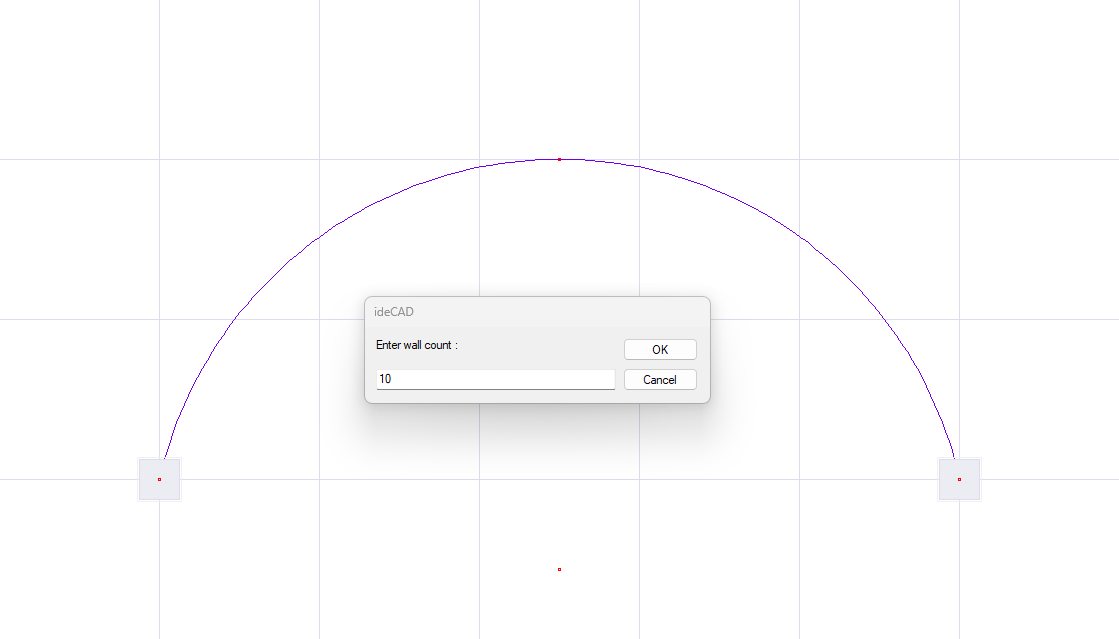
Task: Click the wall count input field
Action: (495, 380)
